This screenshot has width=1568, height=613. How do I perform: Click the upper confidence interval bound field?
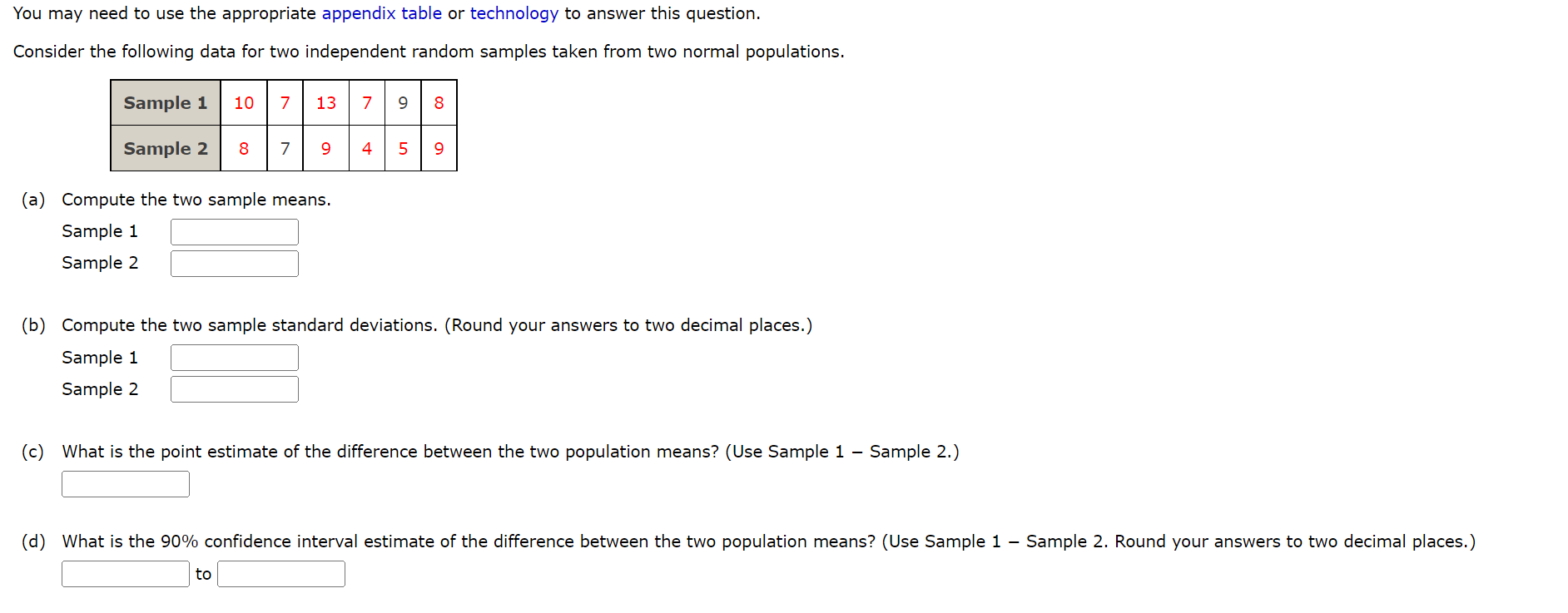click(280, 573)
